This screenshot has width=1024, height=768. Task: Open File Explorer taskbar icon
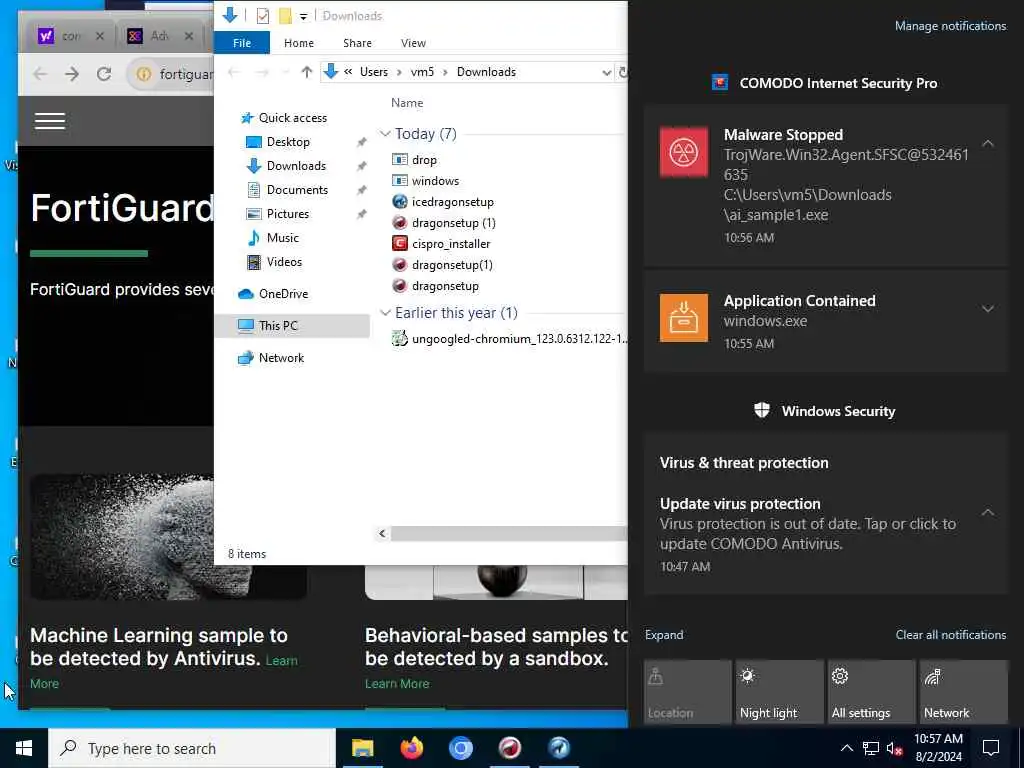click(362, 747)
